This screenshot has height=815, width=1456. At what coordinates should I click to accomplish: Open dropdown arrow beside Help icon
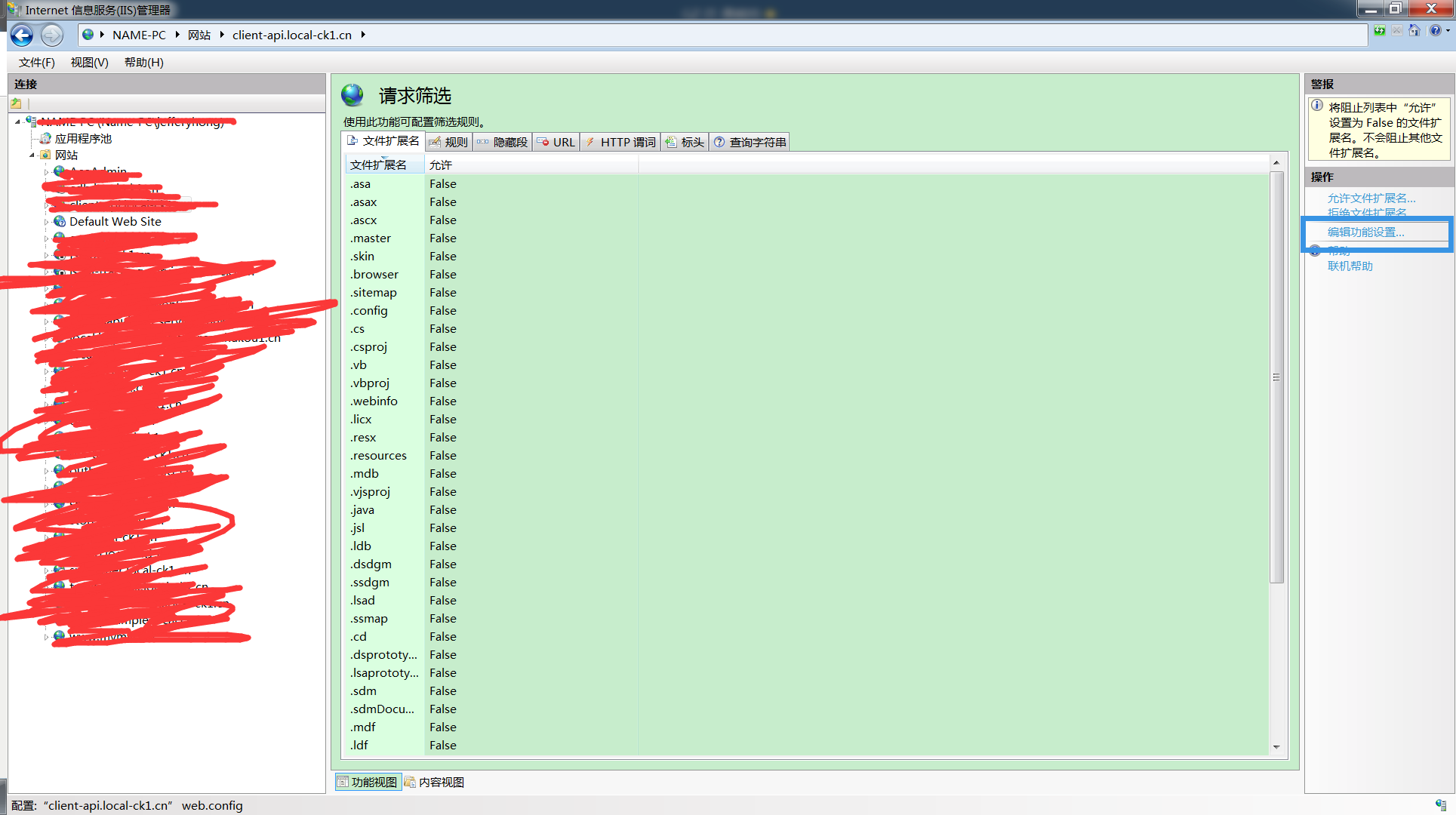point(1447,31)
